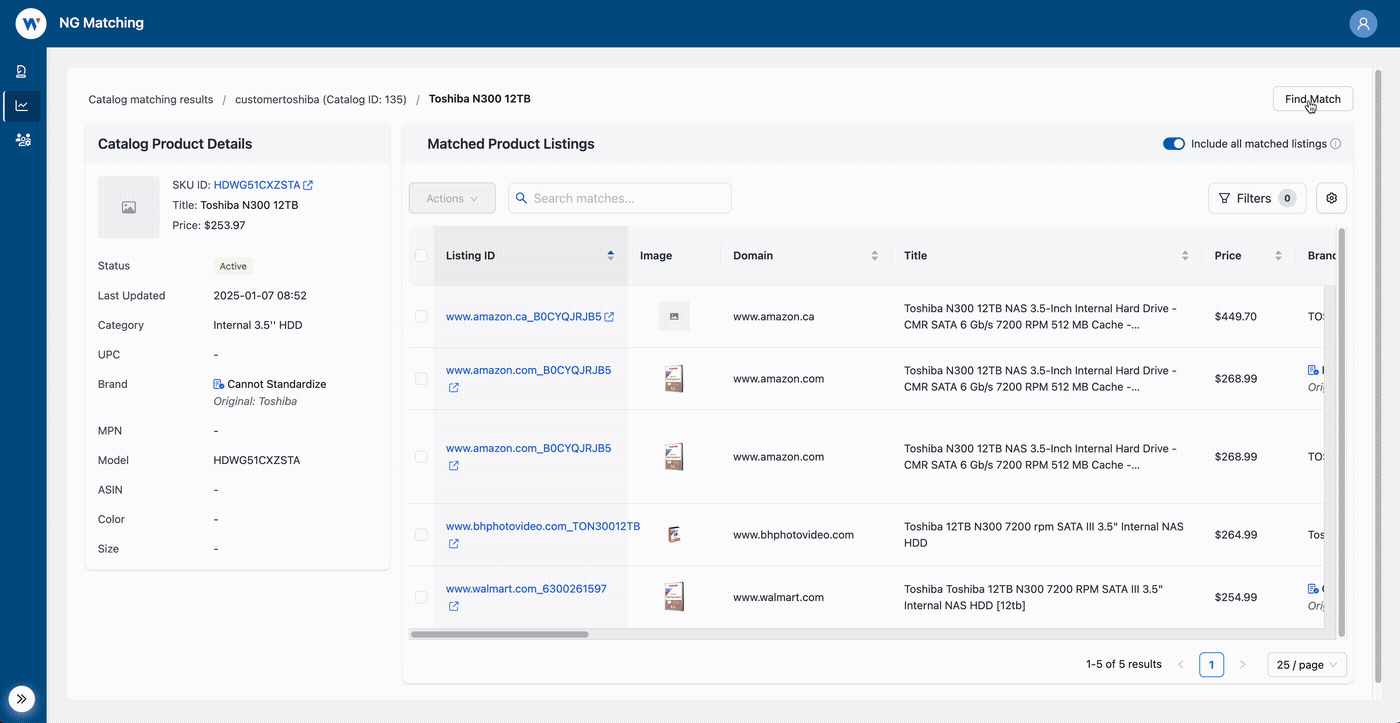Screen dimensions: 1400x723
Task: Click the Matched Product Listings heading
Action: point(511,144)
